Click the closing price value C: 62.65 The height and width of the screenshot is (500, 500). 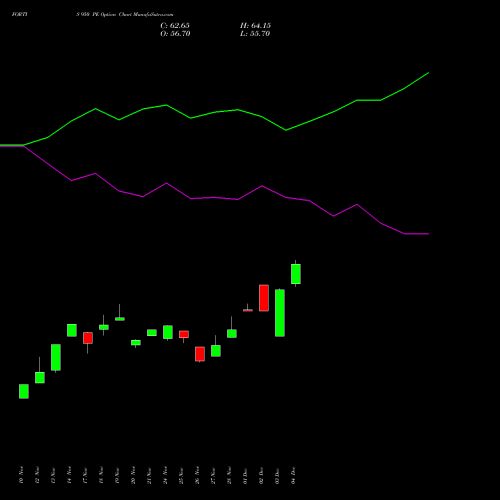[x=175, y=26]
